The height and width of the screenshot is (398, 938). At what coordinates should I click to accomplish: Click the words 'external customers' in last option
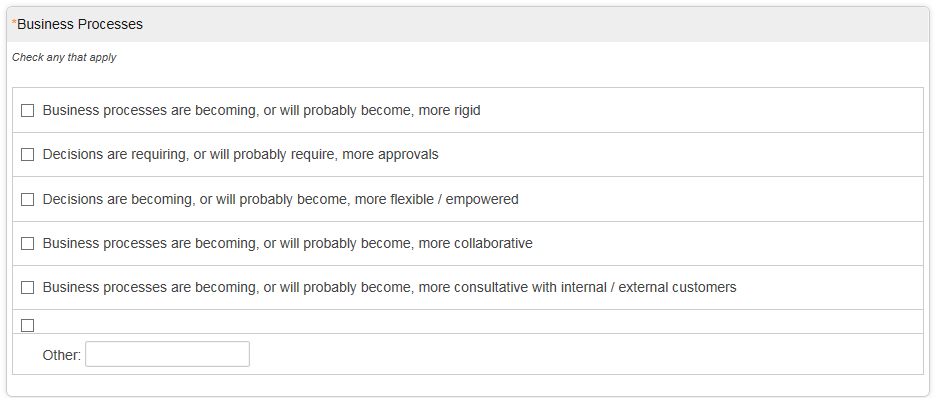point(677,287)
